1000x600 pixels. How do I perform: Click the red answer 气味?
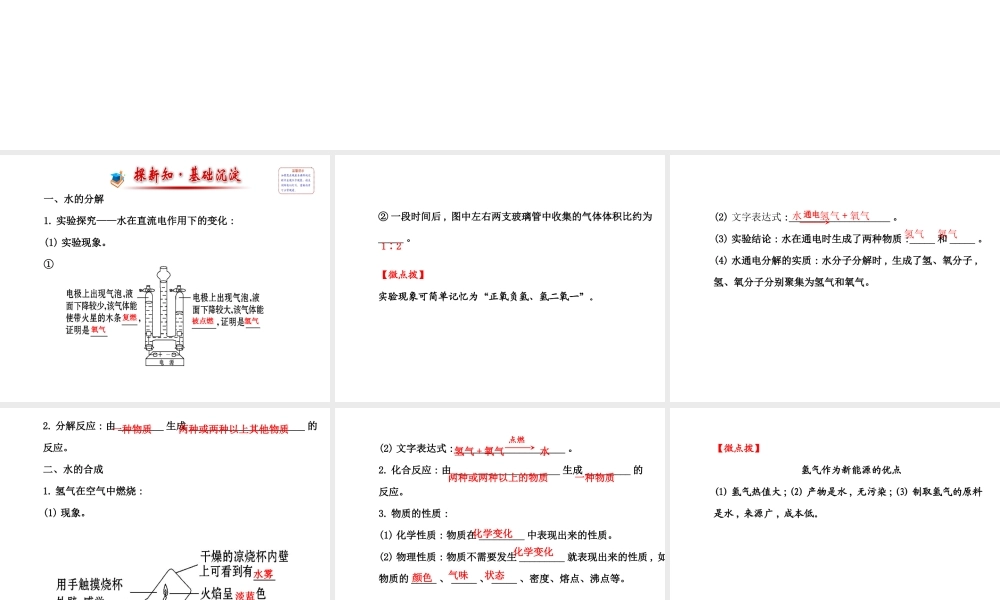(459, 575)
